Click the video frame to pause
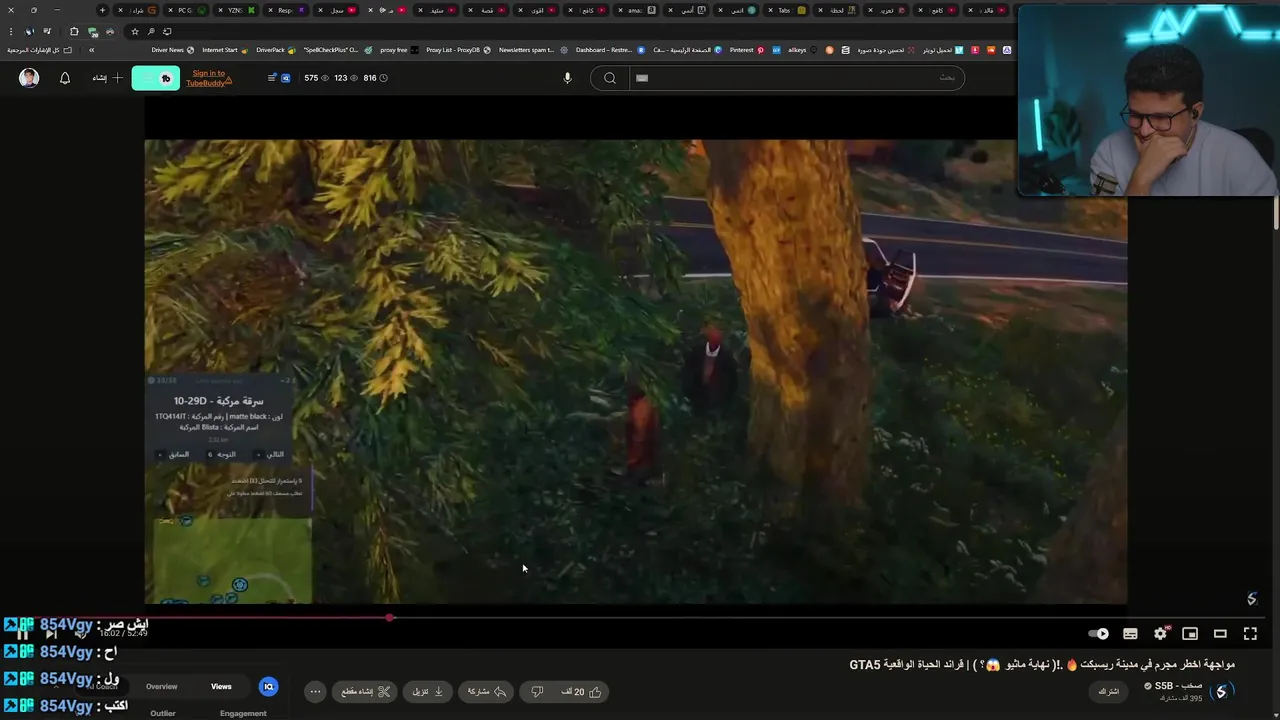This screenshot has height=720, width=1280. (x=635, y=370)
